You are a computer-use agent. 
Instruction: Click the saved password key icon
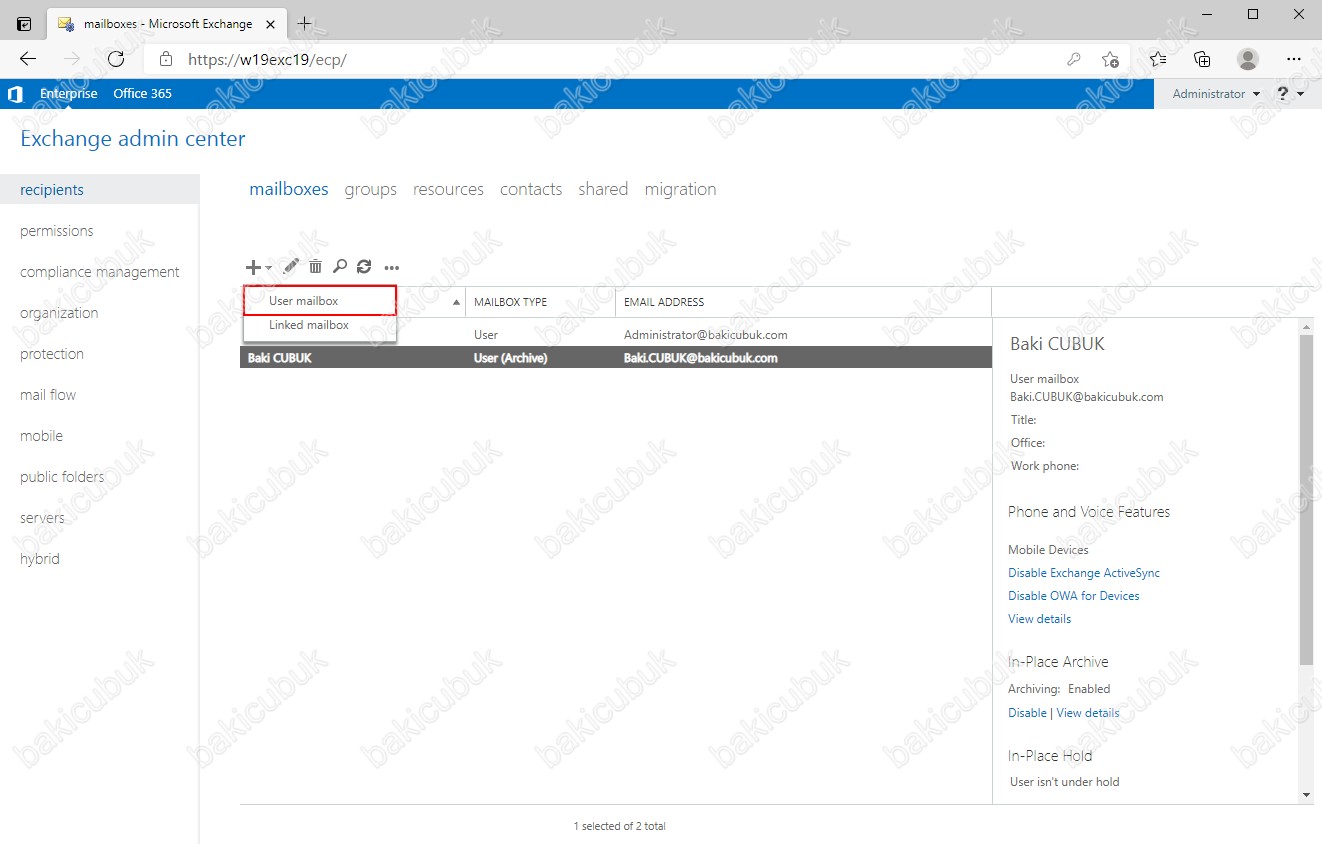(x=1074, y=59)
